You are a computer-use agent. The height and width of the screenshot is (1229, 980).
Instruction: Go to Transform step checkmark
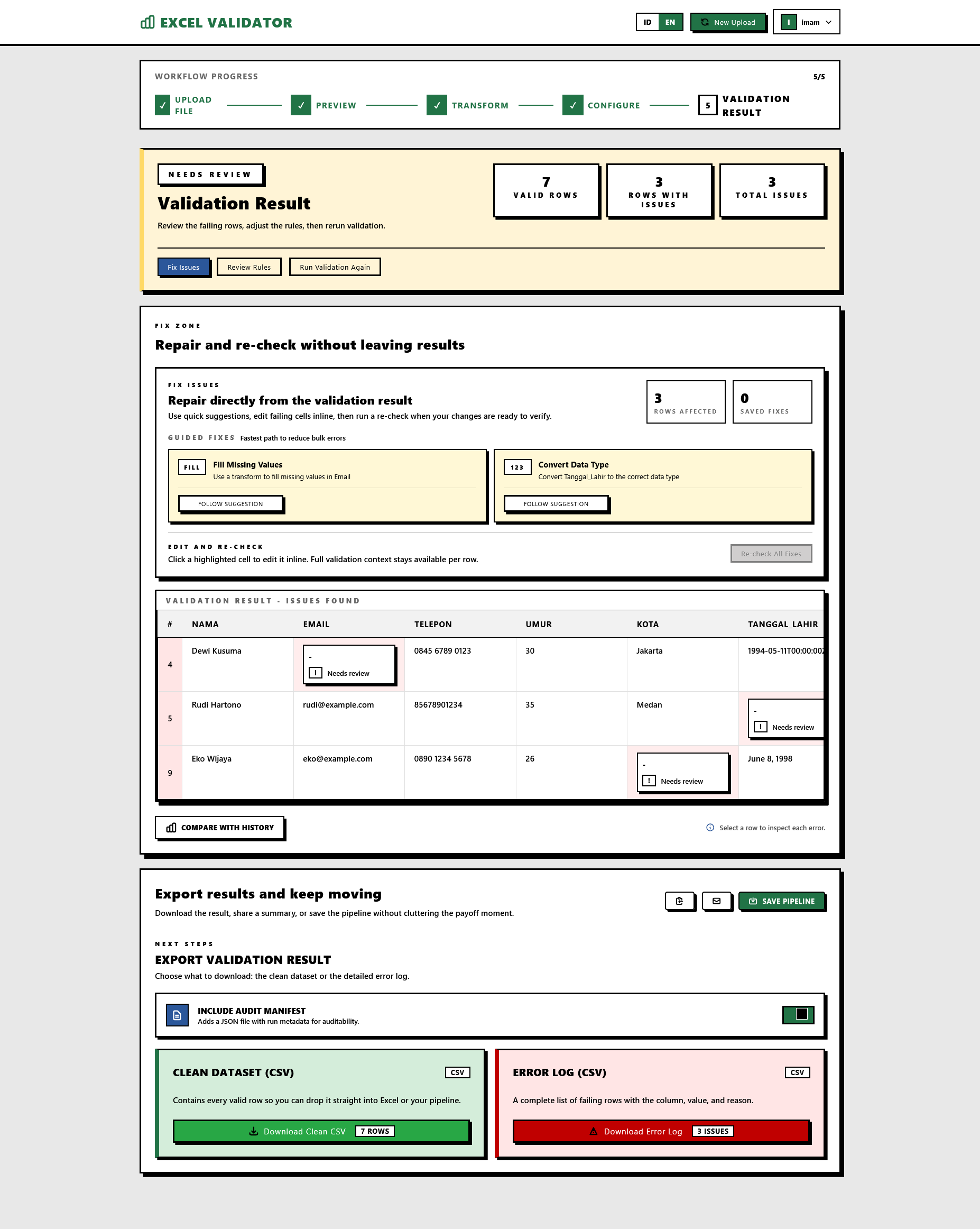pos(437,105)
